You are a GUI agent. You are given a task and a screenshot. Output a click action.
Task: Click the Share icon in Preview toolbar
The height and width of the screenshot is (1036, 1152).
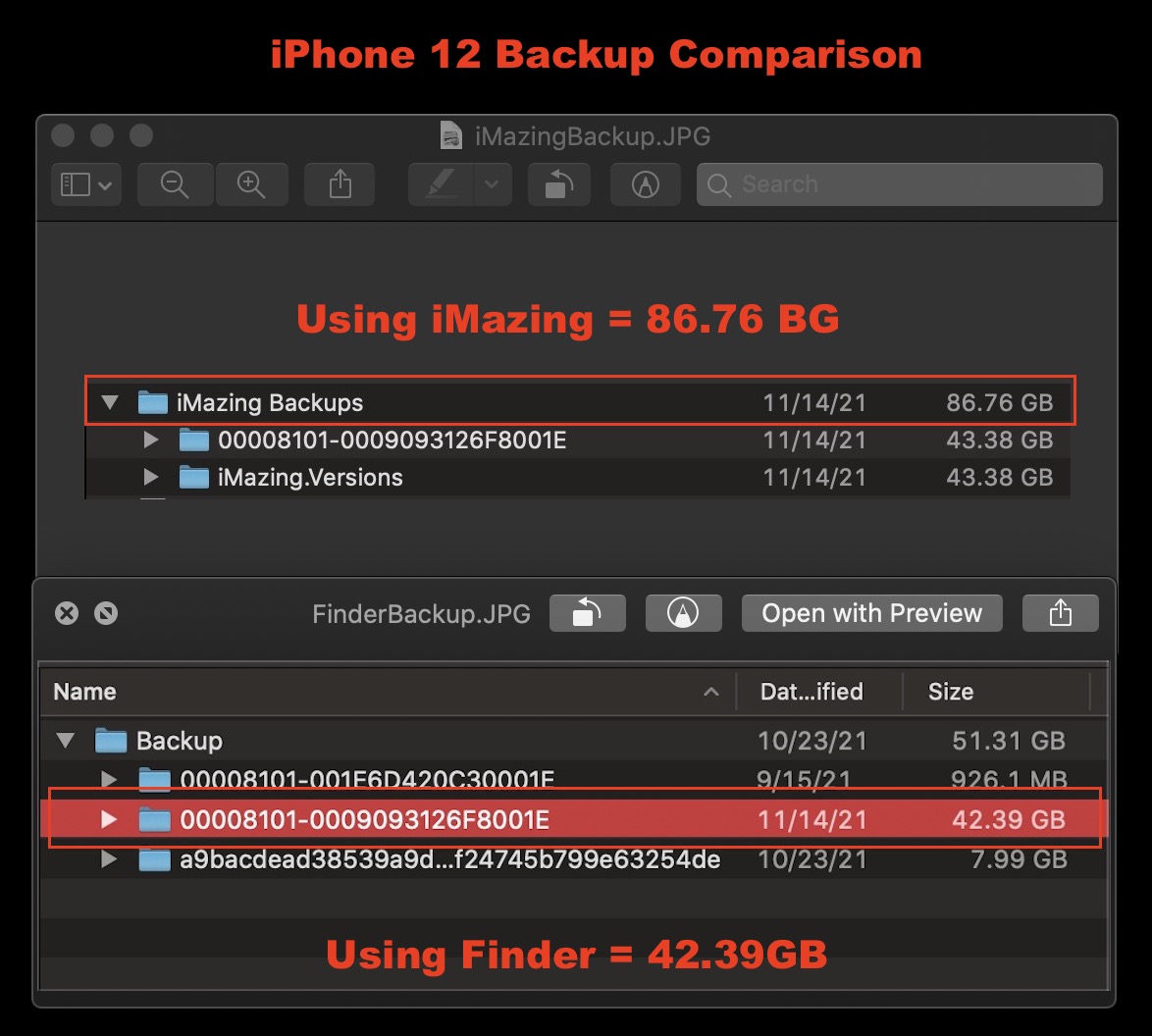pyautogui.click(x=340, y=184)
